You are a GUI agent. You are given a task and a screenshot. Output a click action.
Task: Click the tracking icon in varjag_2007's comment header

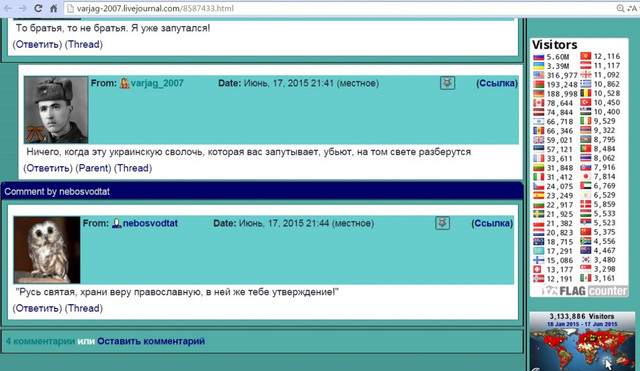447,83
